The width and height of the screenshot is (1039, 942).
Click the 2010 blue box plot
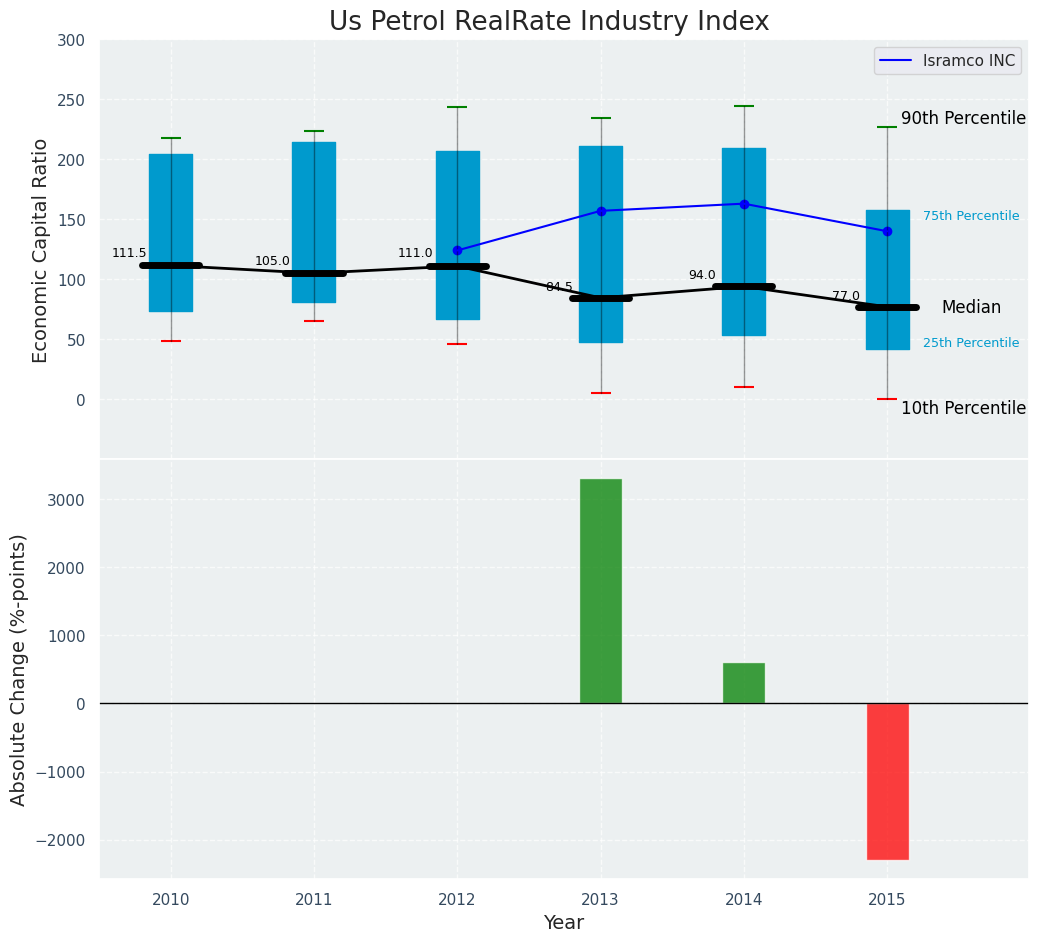pos(171,190)
